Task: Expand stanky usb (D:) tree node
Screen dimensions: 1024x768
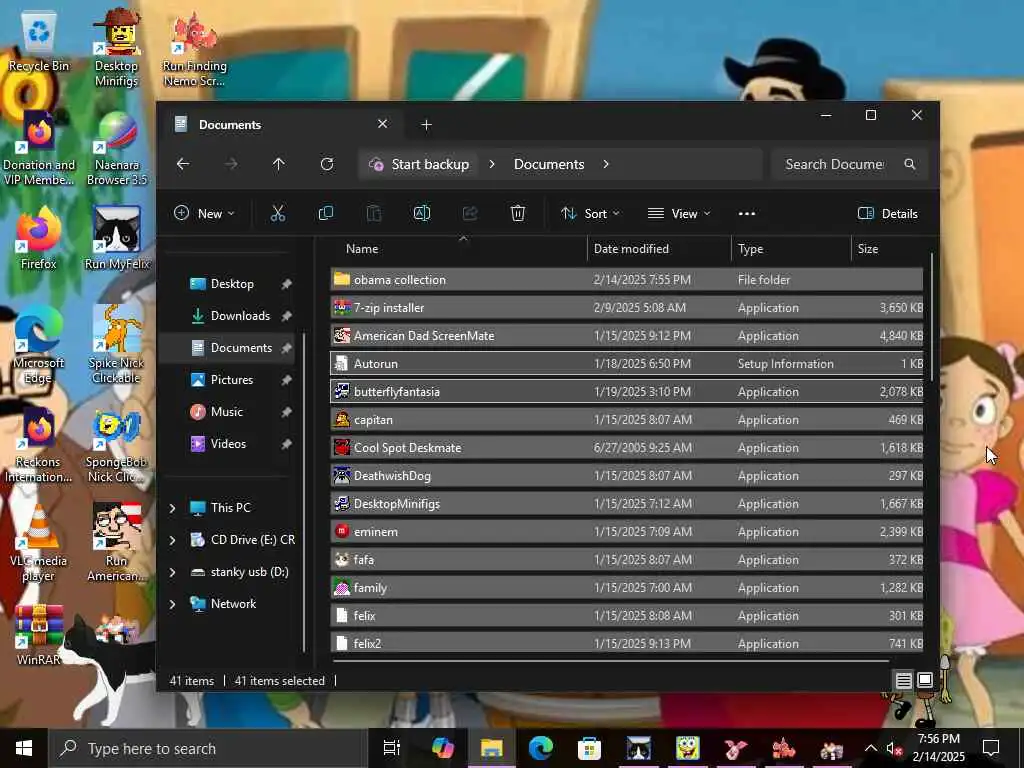Action: (x=172, y=571)
